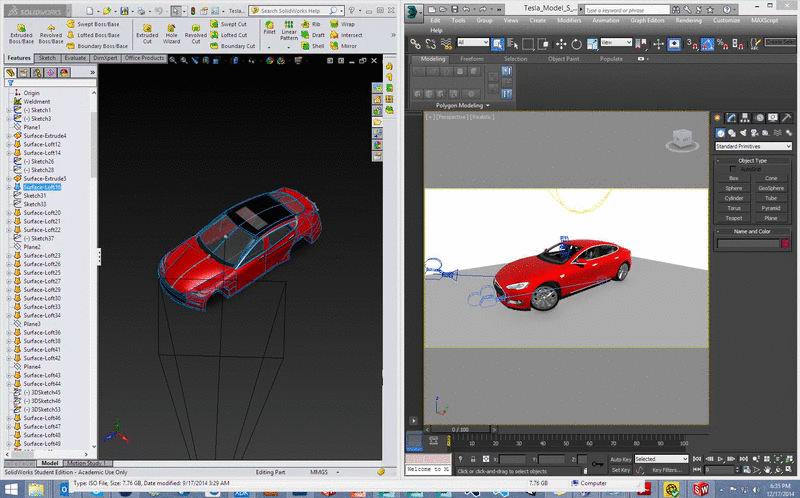Open the Modifiers menu
Screen dimensions: 800x498
click(x=569, y=20)
